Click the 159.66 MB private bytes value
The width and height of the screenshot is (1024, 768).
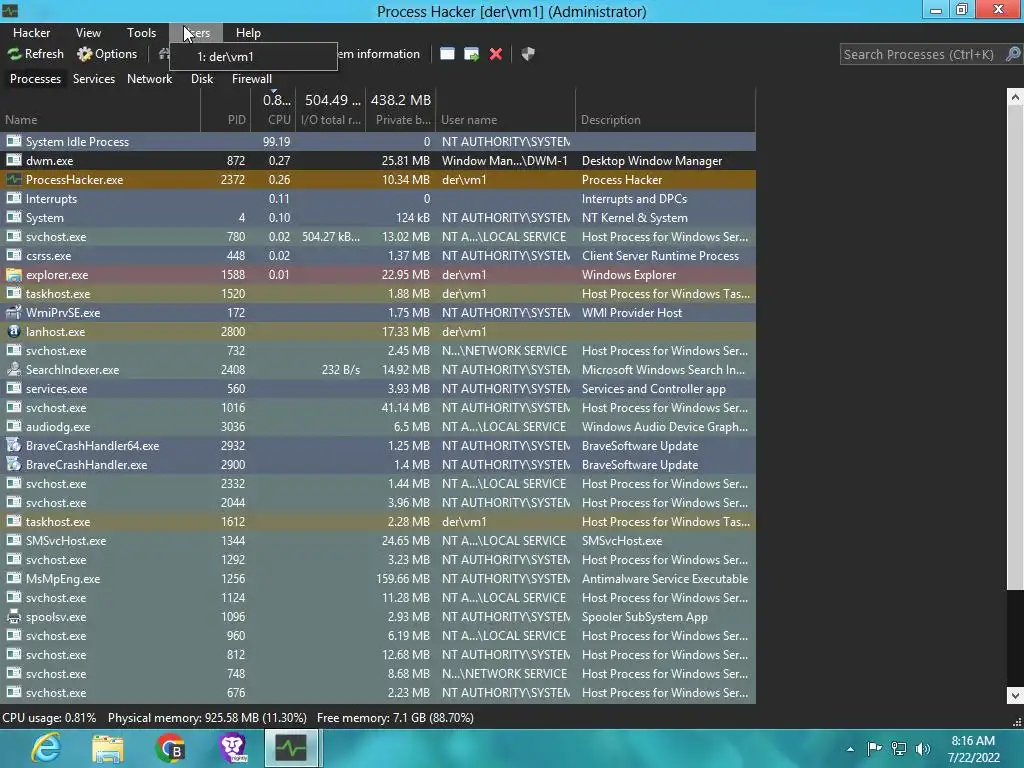pos(403,579)
